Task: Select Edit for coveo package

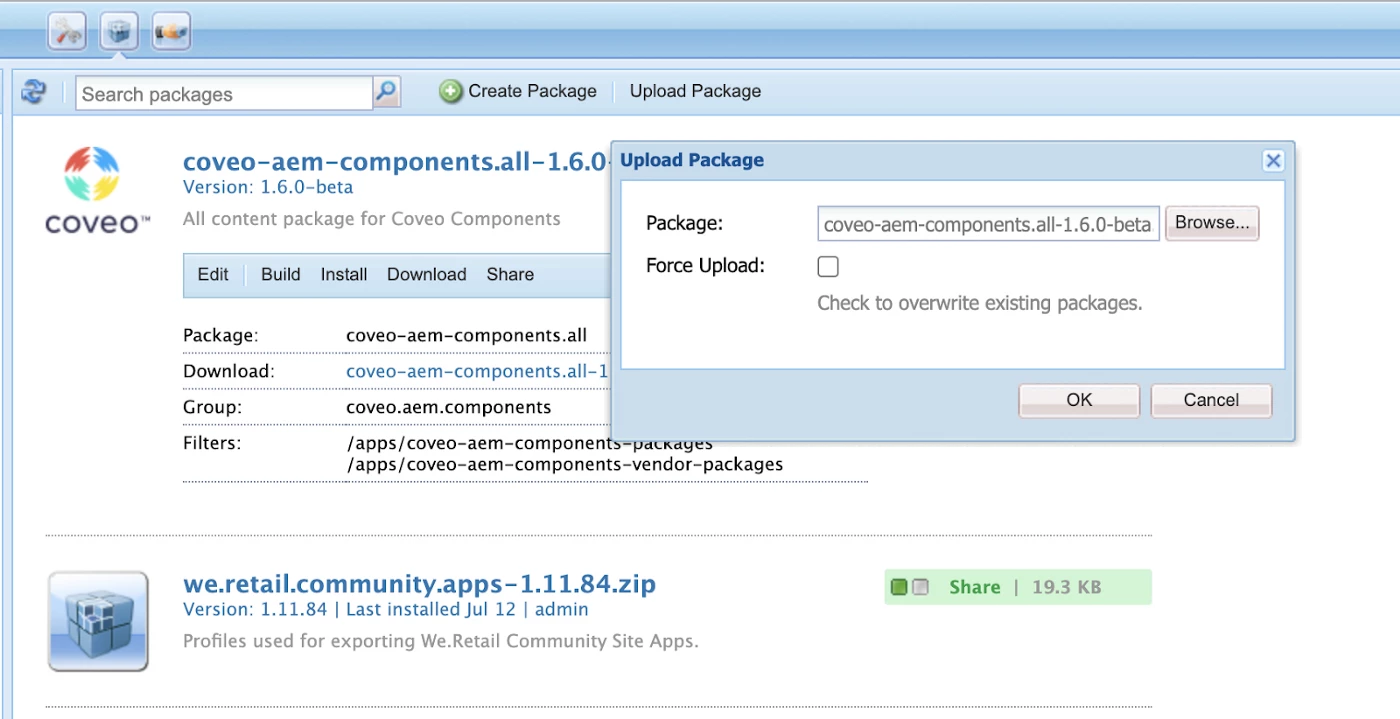Action: click(x=213, y=274)
